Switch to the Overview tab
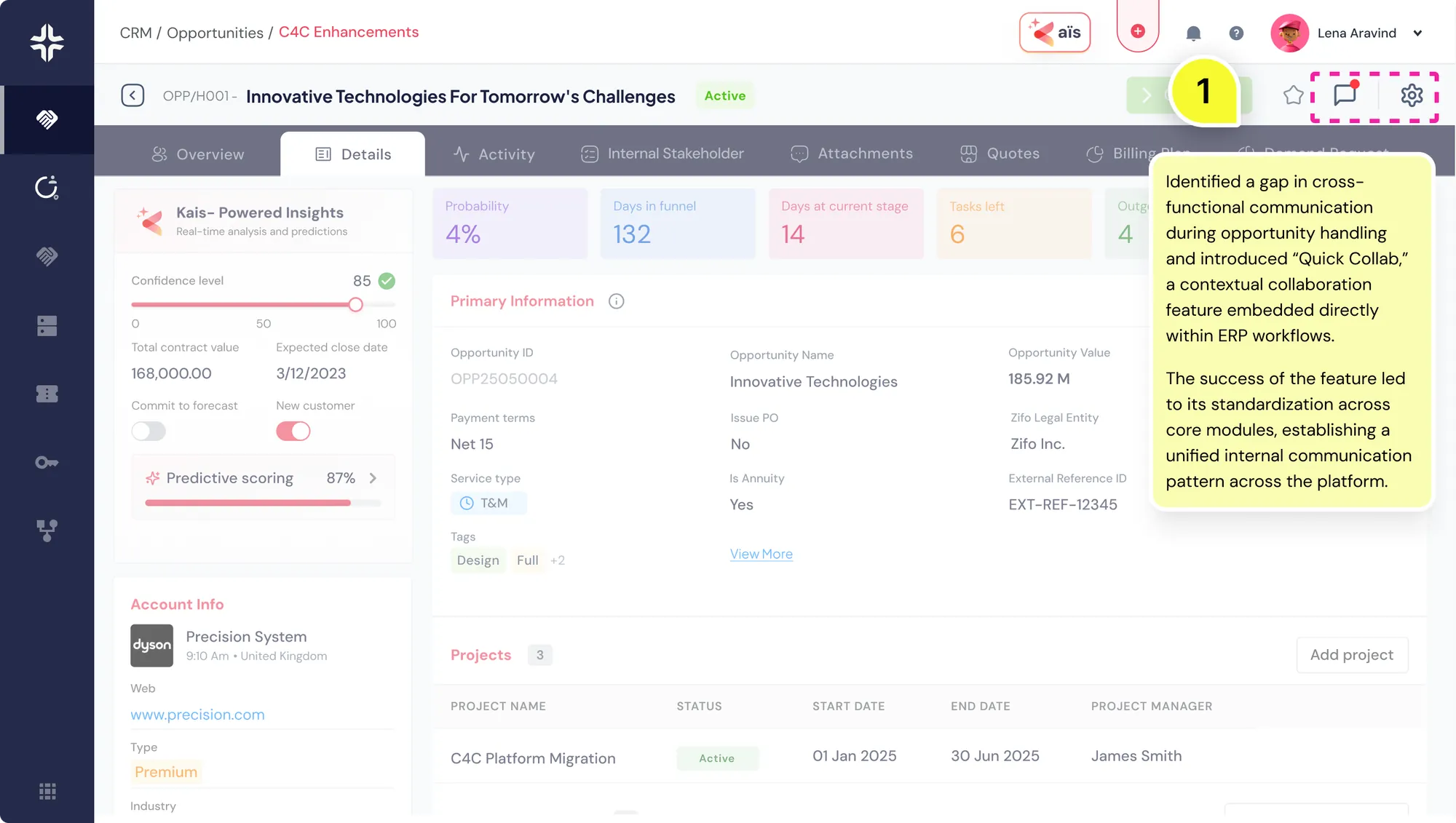The image size is (1456, 823). 197,154
